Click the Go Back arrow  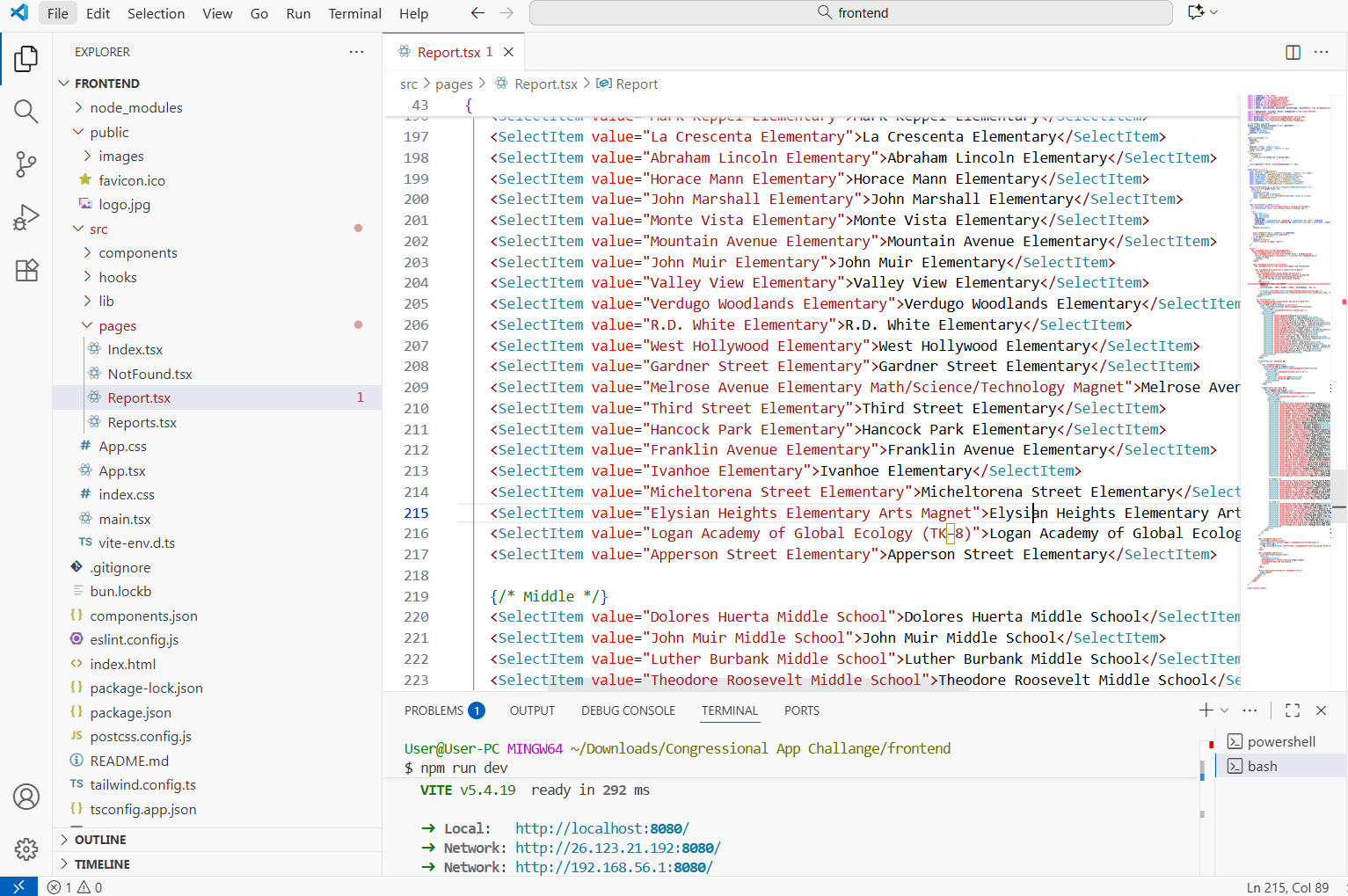477,12
